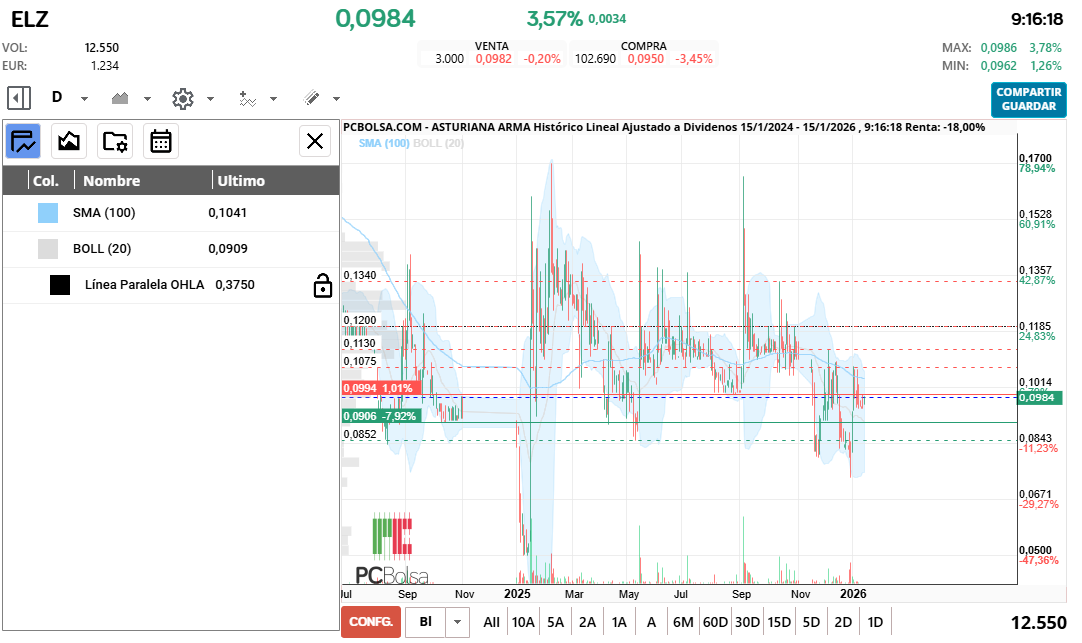Click the Línea Paralela OHLA black swatch

click(60, 285)
